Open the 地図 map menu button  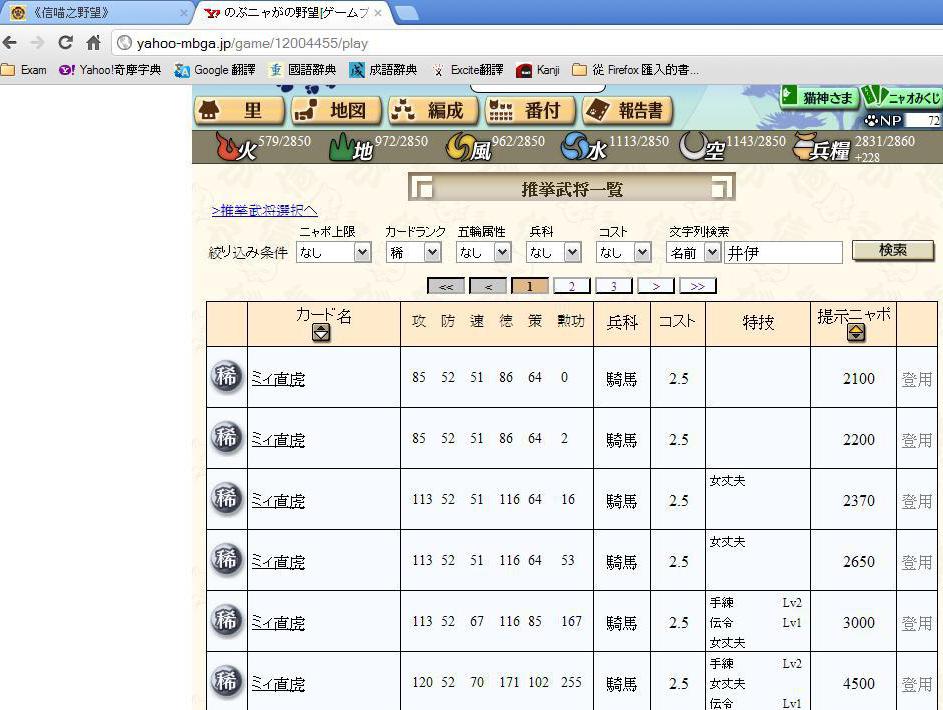(x=336, y=111)
